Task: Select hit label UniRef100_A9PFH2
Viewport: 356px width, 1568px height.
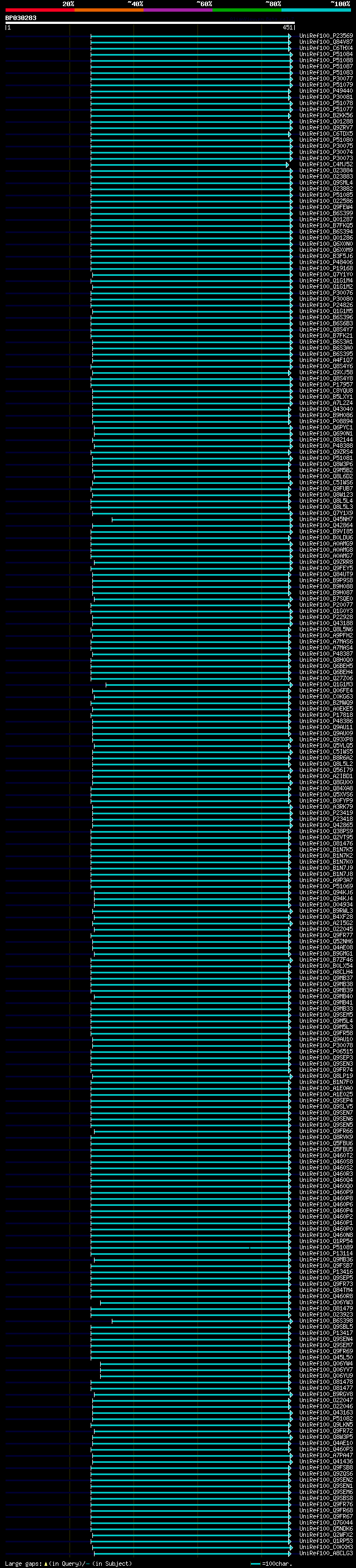Action: (x=326, y=635)
